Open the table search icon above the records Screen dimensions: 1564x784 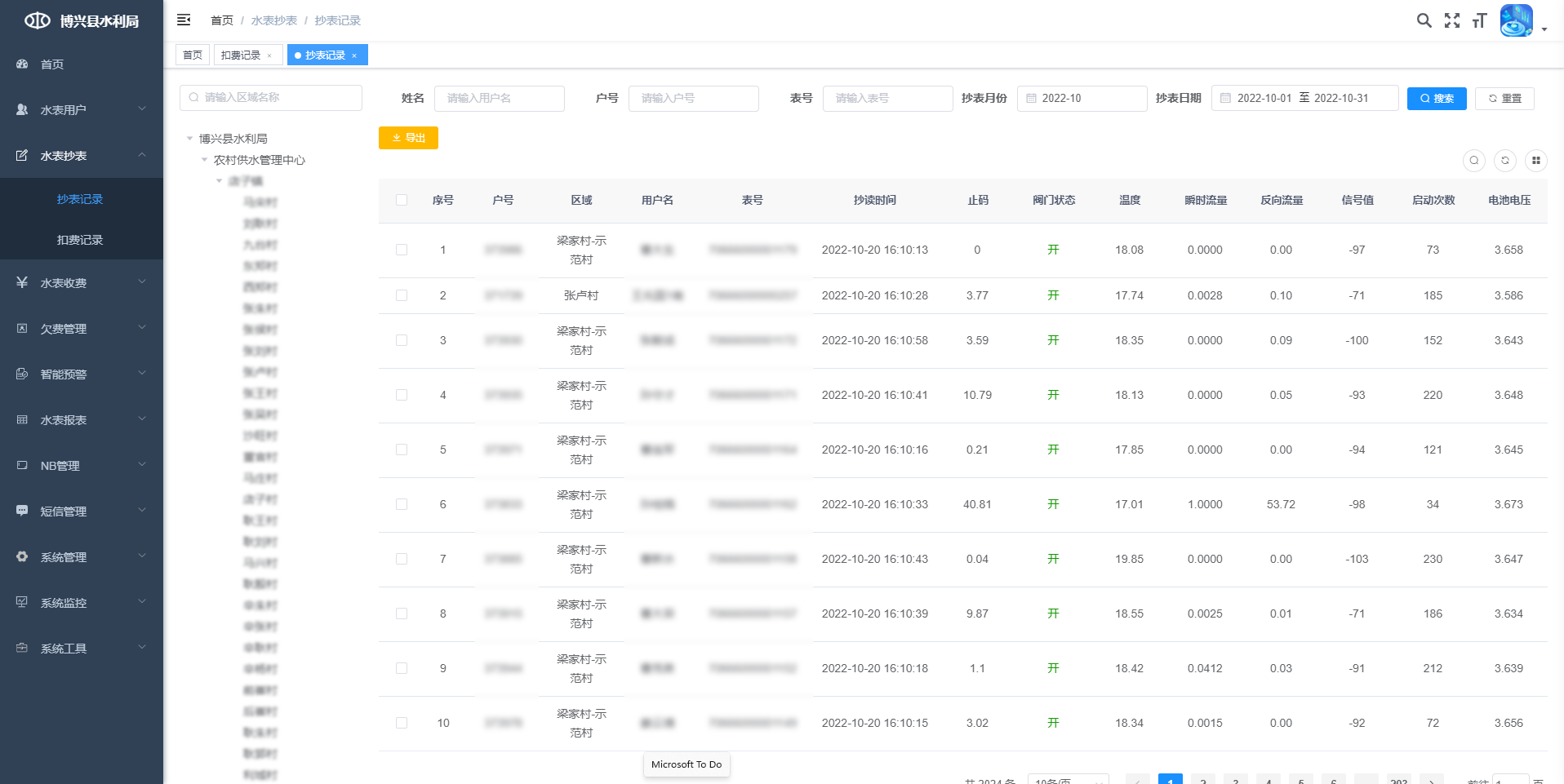pos(1473,161)
